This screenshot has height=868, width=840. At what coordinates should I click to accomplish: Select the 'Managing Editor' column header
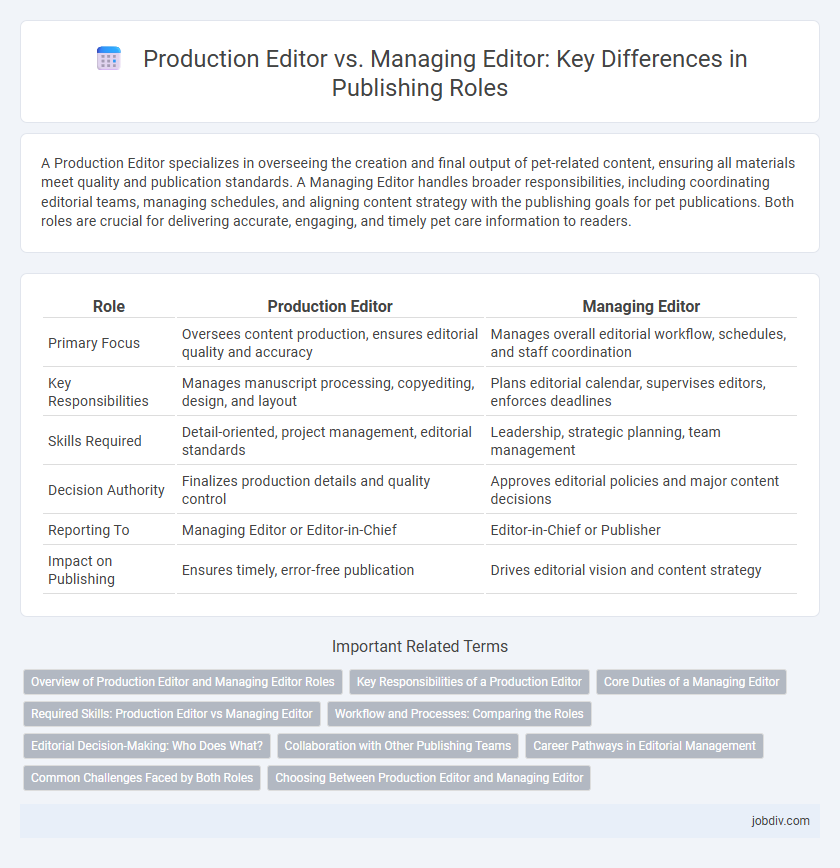coord(641,306)
